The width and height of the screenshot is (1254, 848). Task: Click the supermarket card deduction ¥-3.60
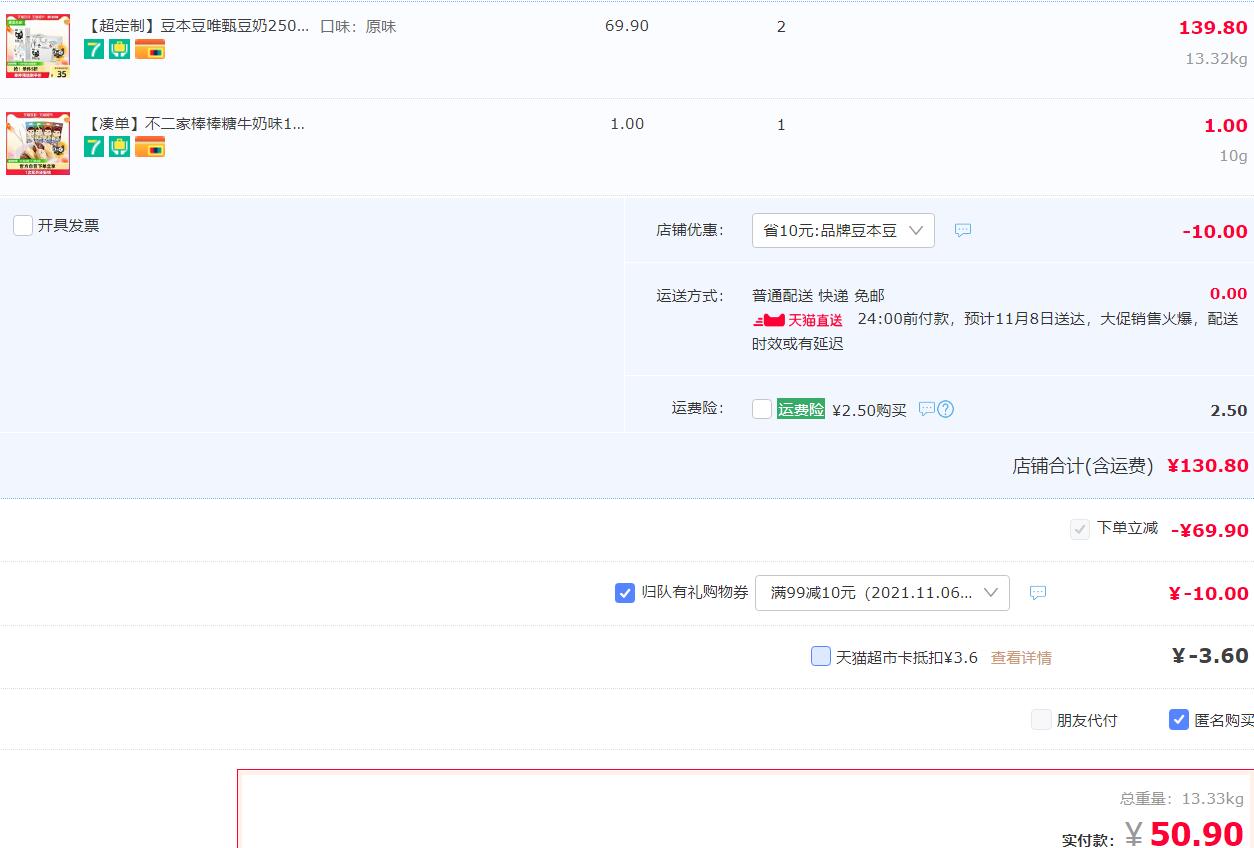point(1210,656)
